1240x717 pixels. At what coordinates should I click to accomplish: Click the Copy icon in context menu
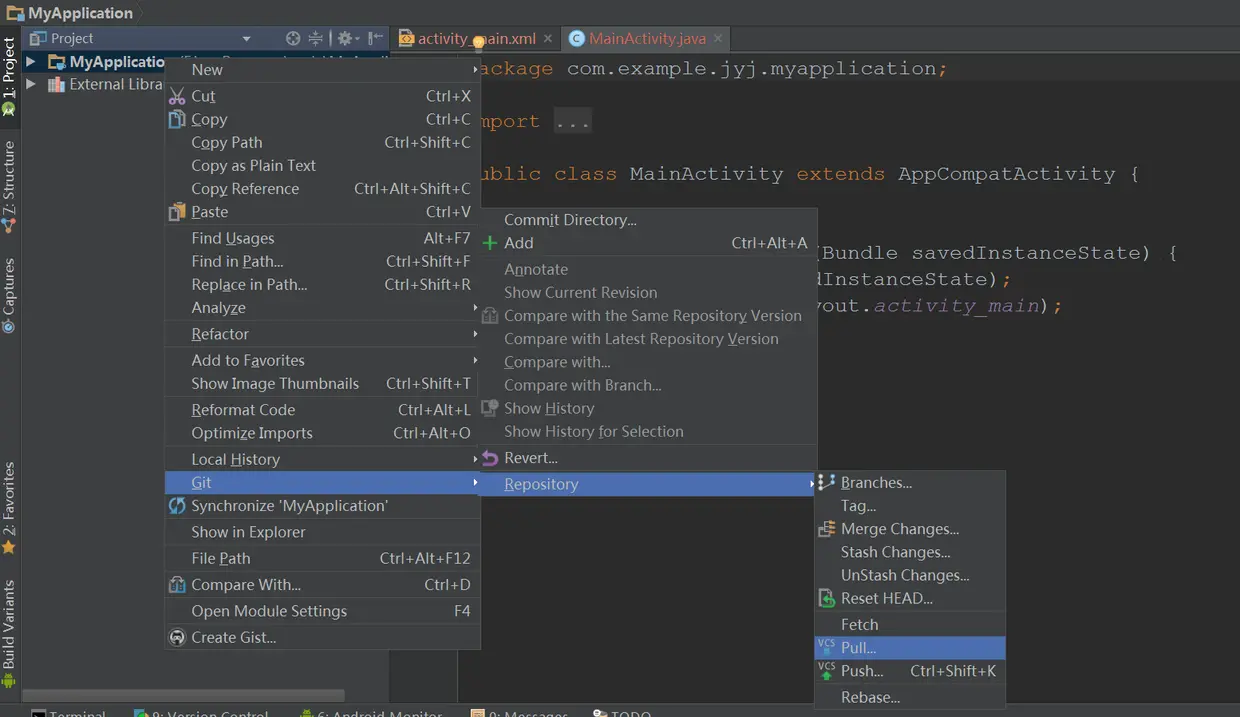[x=177, y=119]
